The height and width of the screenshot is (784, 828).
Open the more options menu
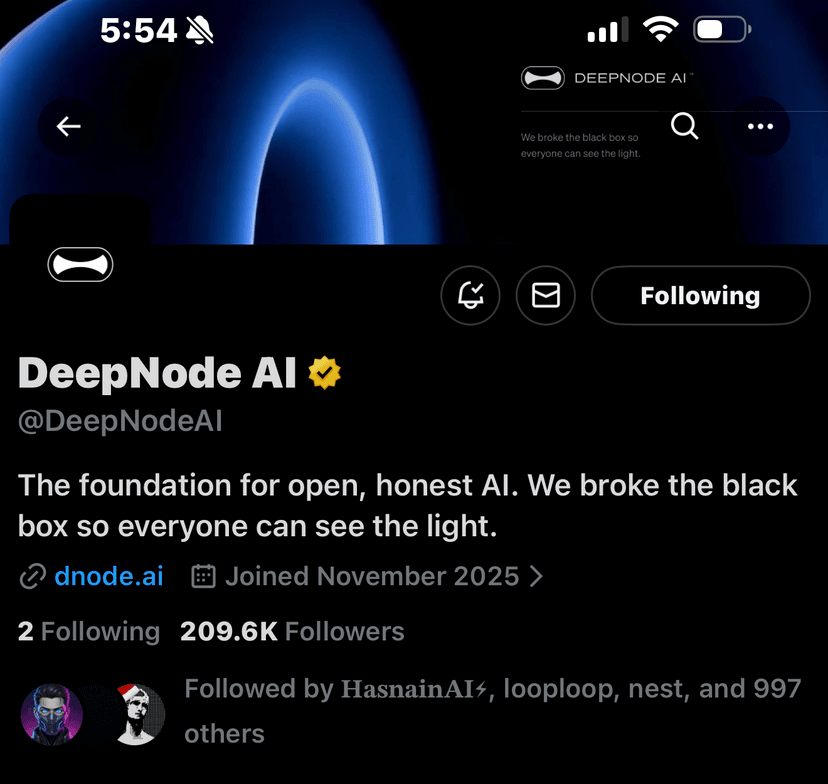coord(760,126)
